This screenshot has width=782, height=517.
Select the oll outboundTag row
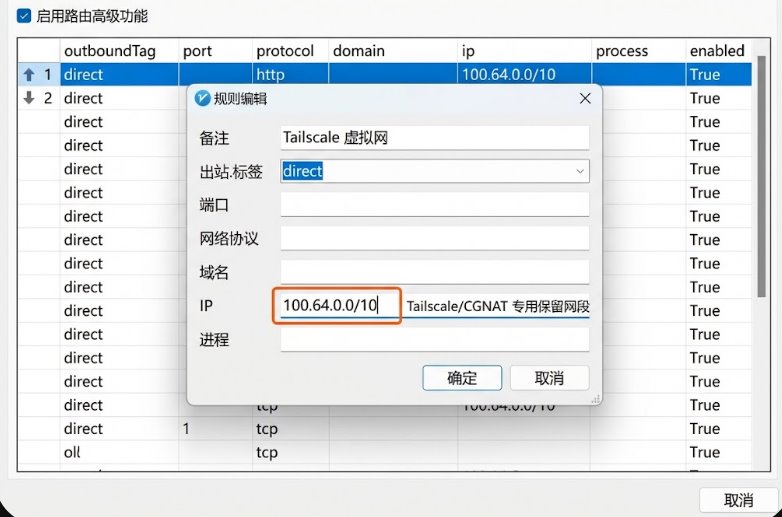pos(119,452)
